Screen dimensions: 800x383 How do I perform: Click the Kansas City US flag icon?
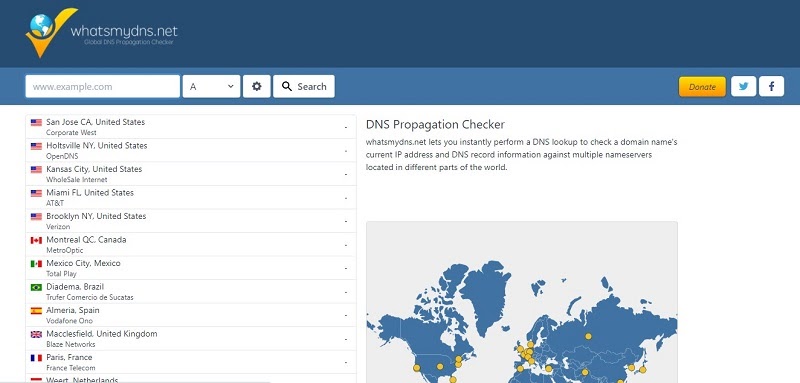(x=36, y=169)
